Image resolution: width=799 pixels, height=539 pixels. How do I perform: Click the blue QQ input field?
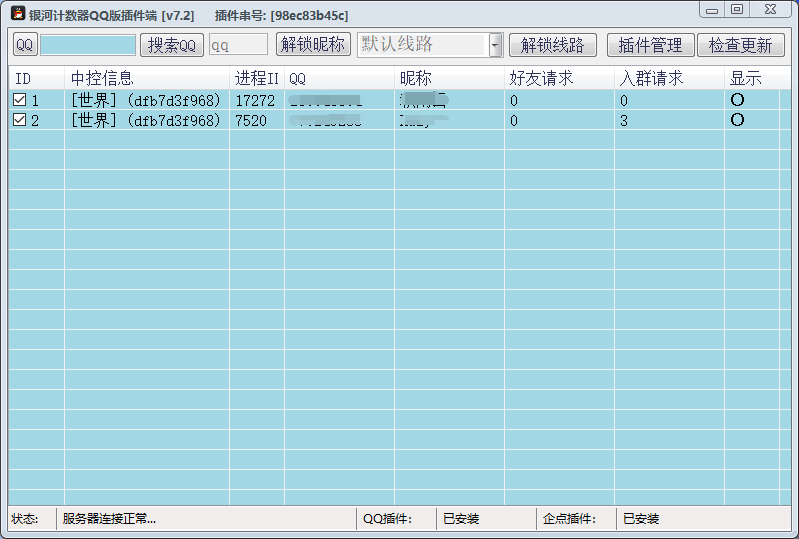click(88, 45)
